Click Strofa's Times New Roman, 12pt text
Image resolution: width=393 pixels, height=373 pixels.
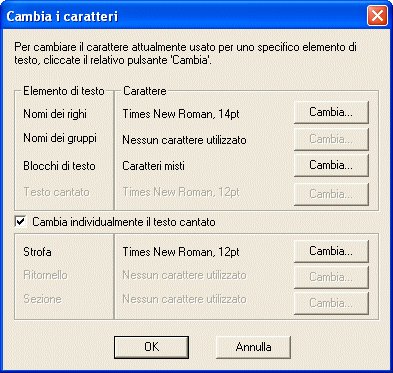click(181, 252)
